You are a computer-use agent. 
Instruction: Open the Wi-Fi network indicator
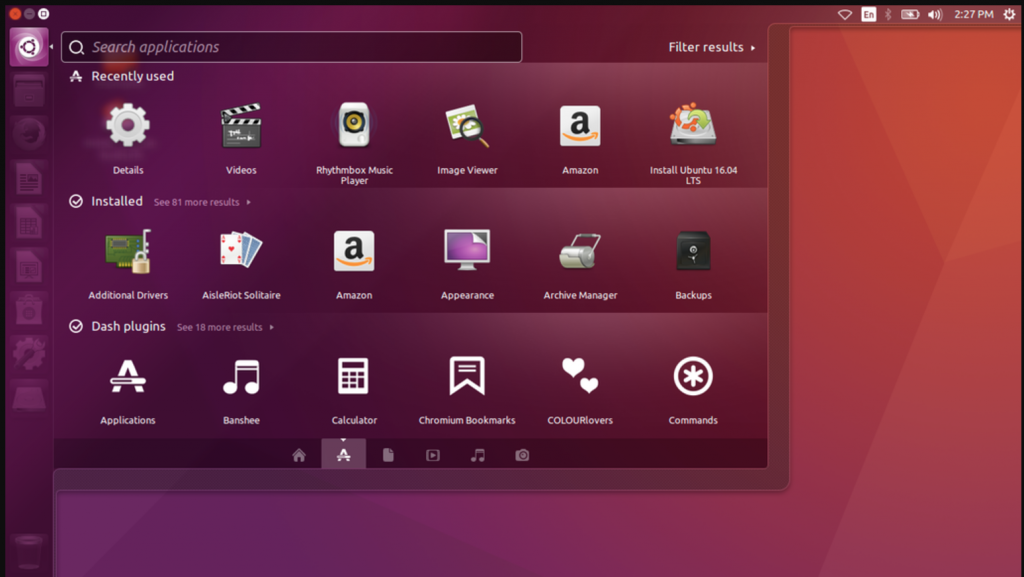[x=844, y=14]
